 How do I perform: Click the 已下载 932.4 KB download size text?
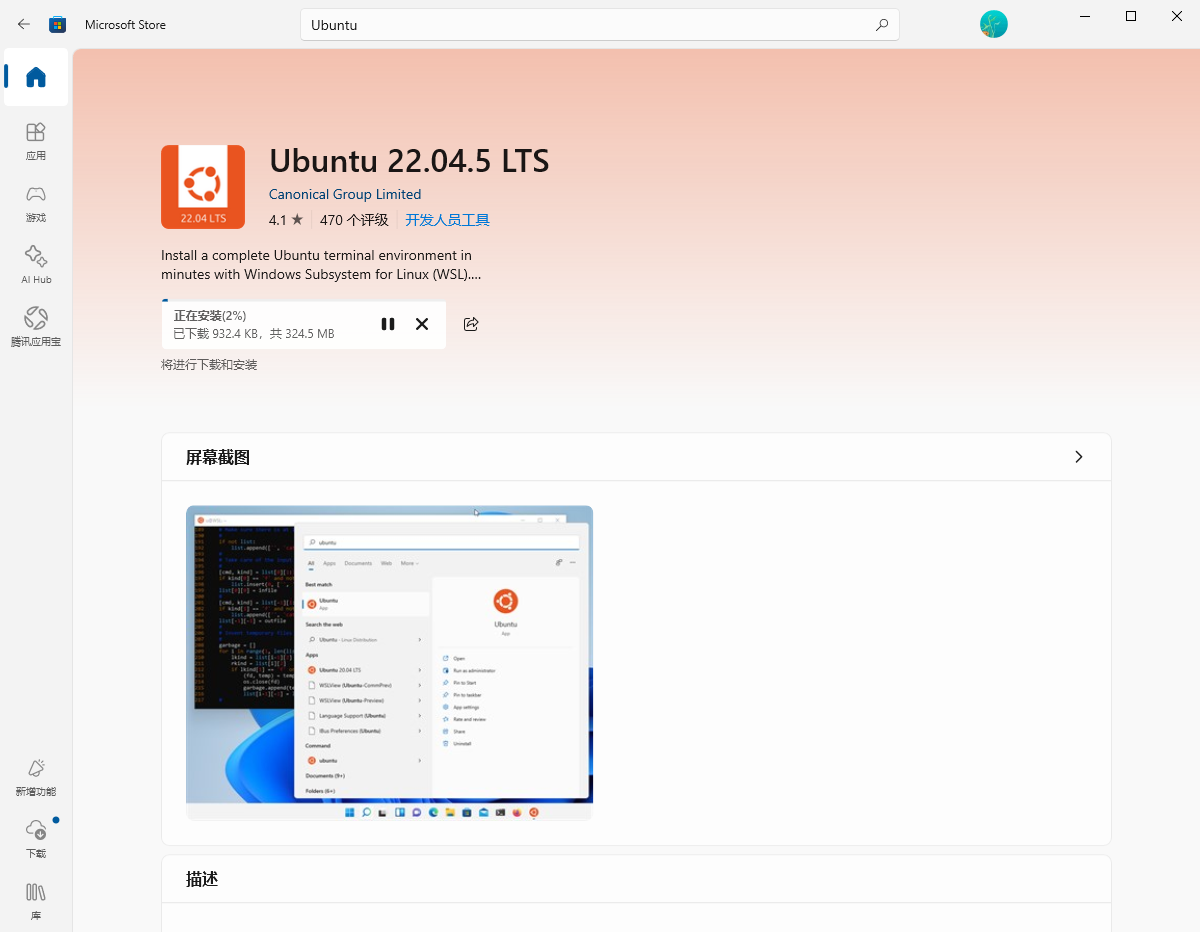(x=254, y=334)
